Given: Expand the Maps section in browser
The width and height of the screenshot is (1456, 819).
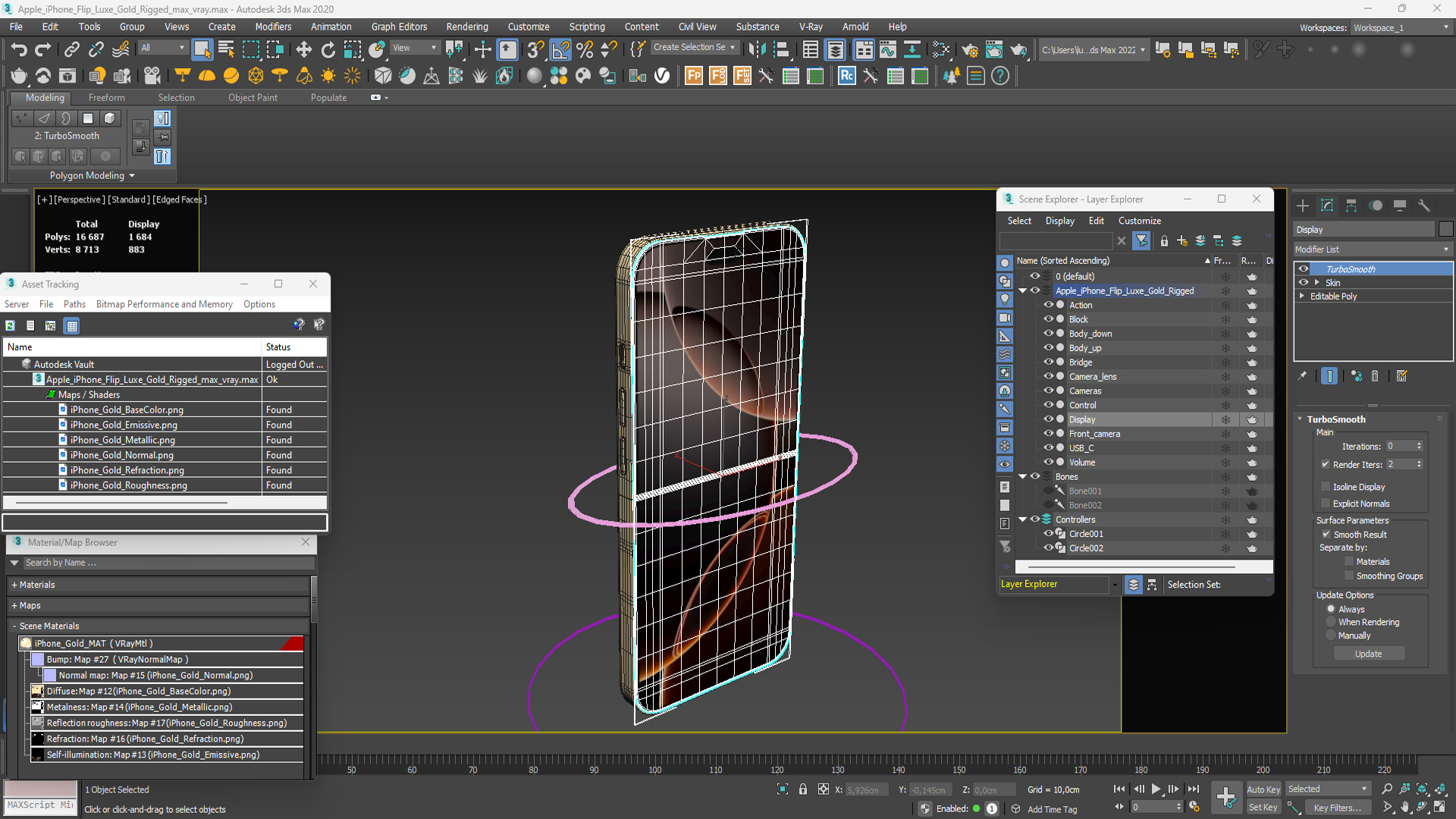Looking at the screenshot, I should tap(14, 605).
